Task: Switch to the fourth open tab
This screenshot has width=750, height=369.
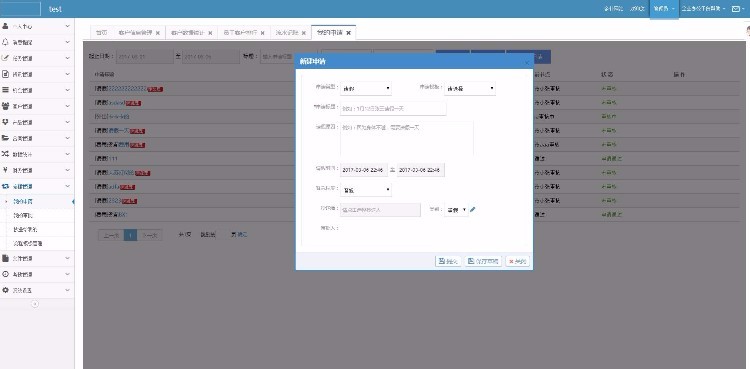Action: [240, 33]
